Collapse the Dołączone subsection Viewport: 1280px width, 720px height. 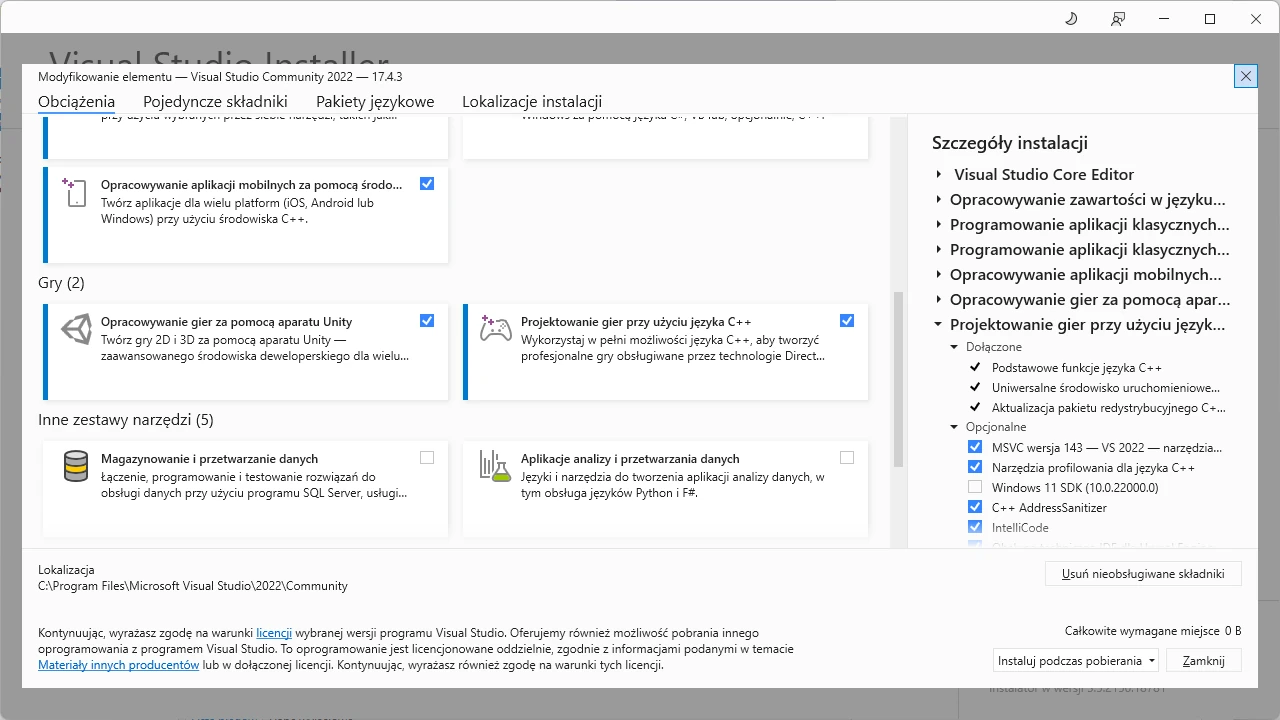(x=955, y=347)
